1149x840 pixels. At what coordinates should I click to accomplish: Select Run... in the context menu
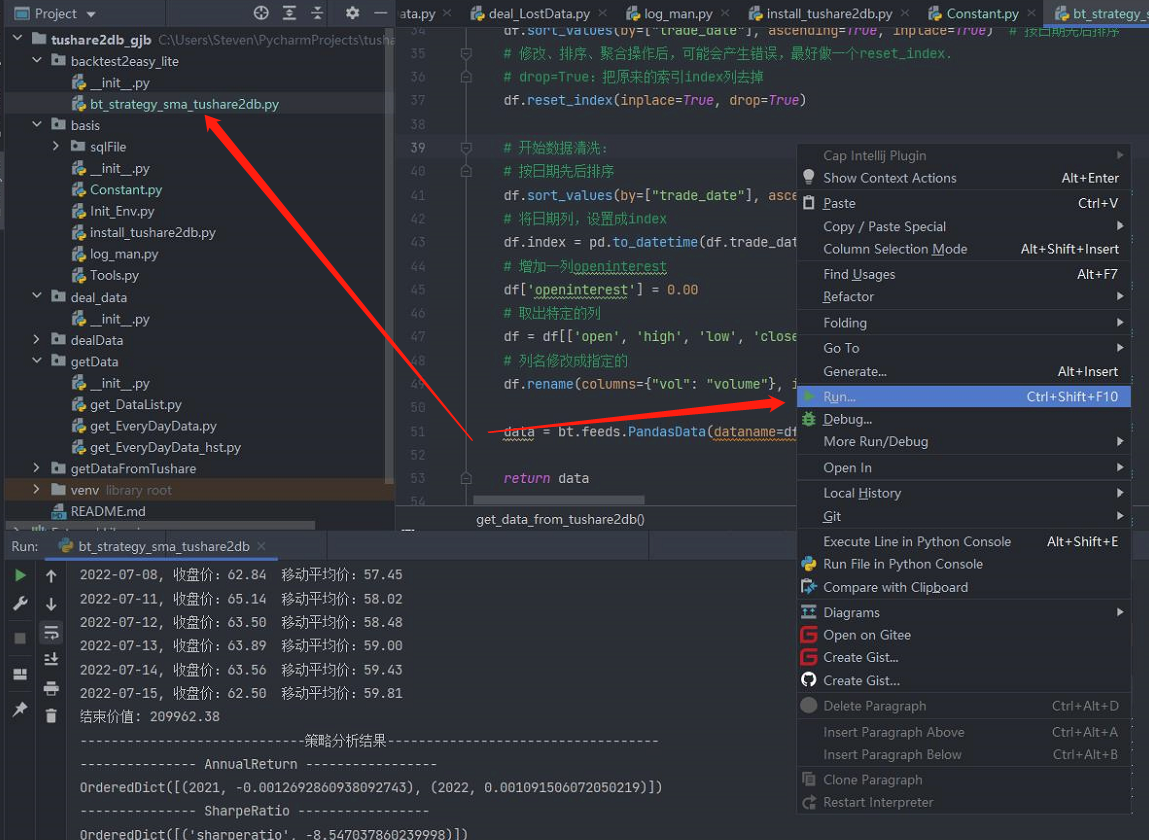839,397
